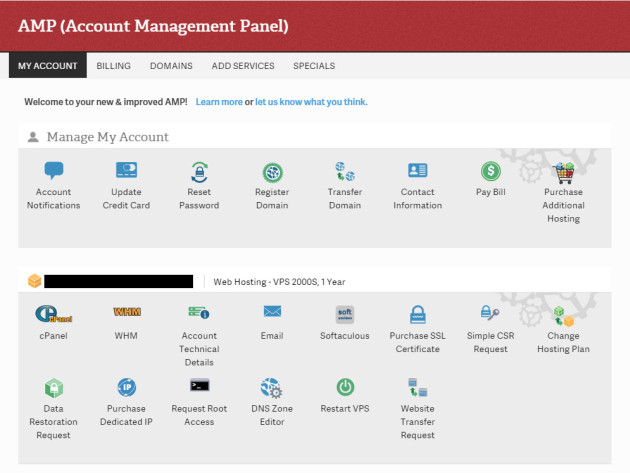Image resolution: width=630 pixels, height=473 pixels.
Task: Launch cPanel from its icon
Action: click(53, 314)
